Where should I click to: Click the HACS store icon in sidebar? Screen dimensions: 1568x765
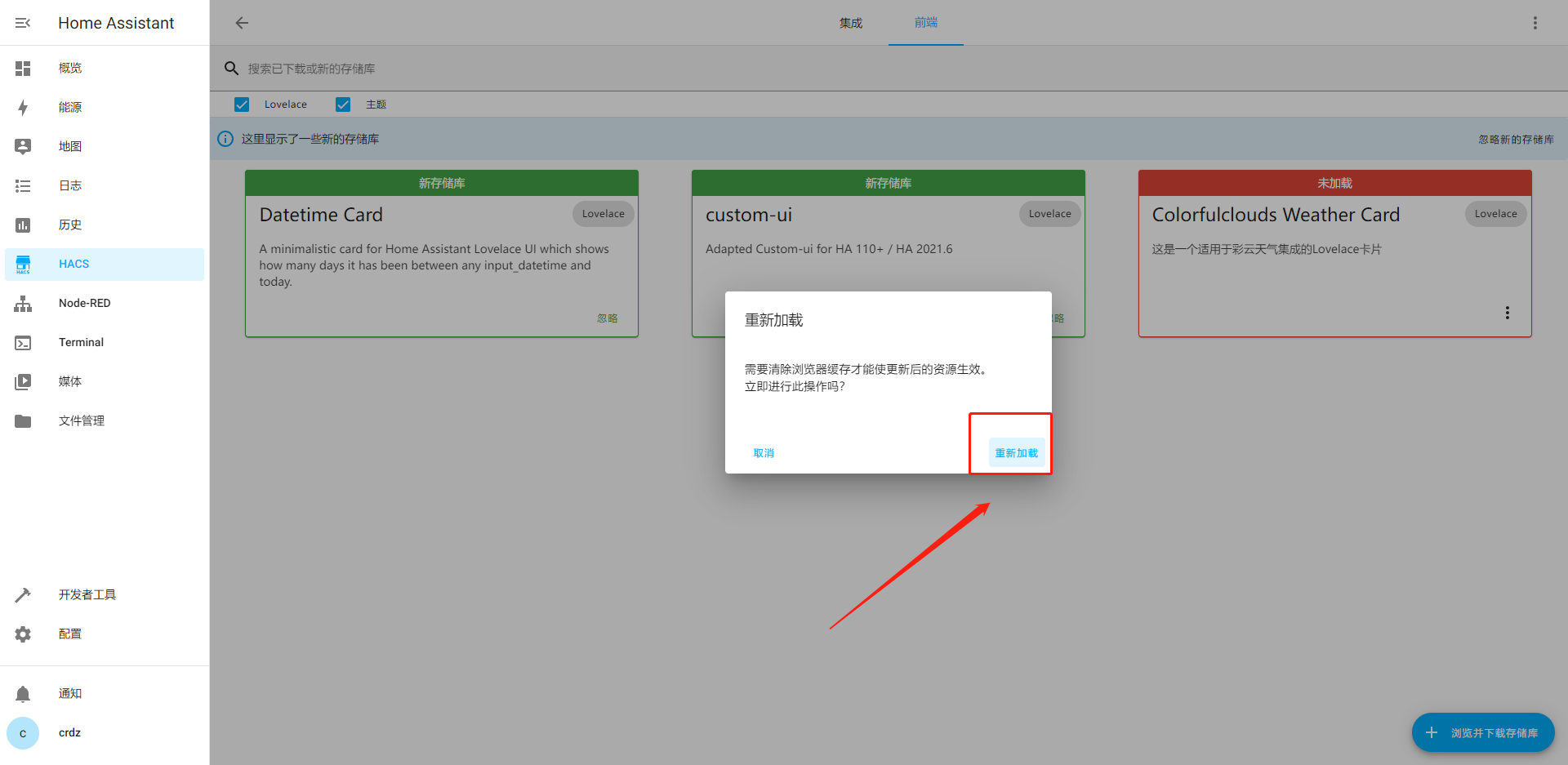click(x=23, y=264)
